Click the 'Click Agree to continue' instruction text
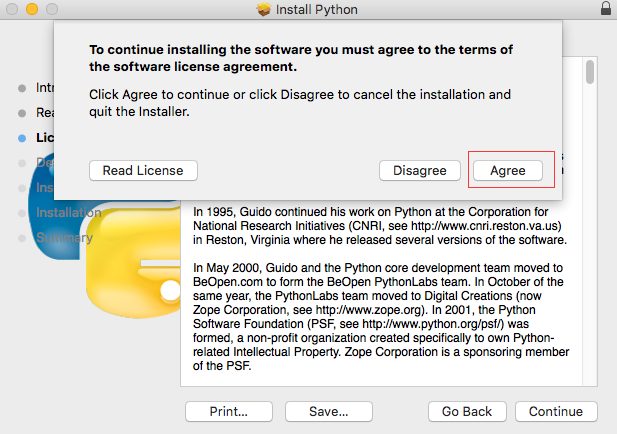The image size is (617, 434). tap(300, 103)
